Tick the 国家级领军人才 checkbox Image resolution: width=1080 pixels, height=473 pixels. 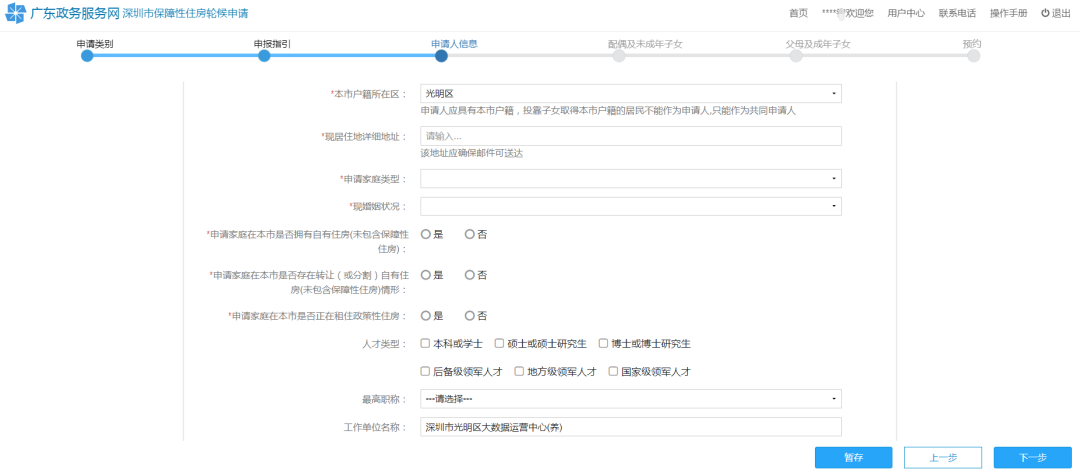pyautogui.click(x=613, y=371)
